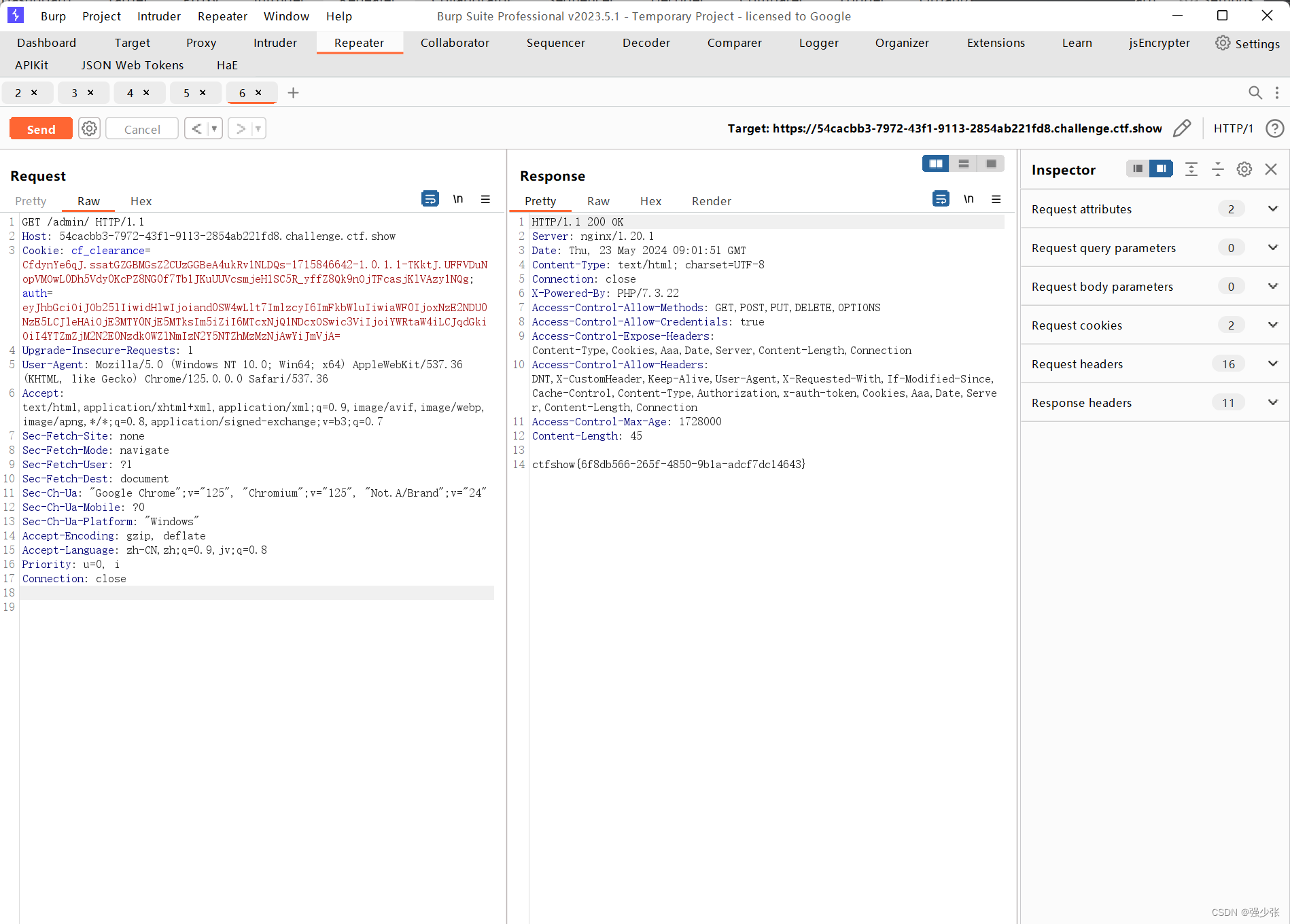Screen dimensions: 1290x924
Task: Open Repeater help question-mark icon
Action: click(1274, 128)
